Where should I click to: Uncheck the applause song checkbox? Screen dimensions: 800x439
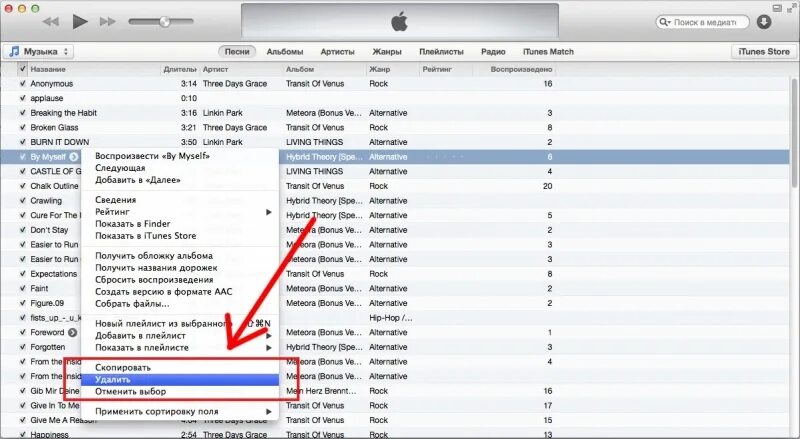coord(22,98)
